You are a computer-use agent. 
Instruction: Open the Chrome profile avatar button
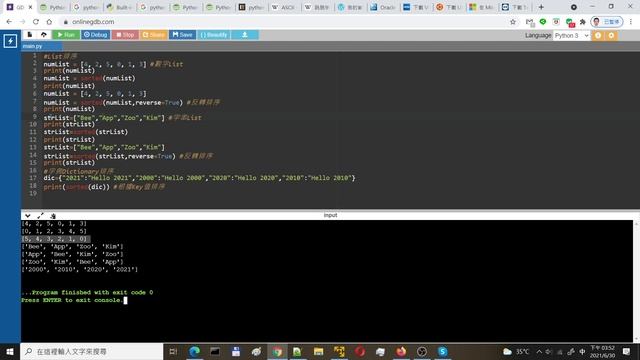pyautogui.click(x=607, y=22)
